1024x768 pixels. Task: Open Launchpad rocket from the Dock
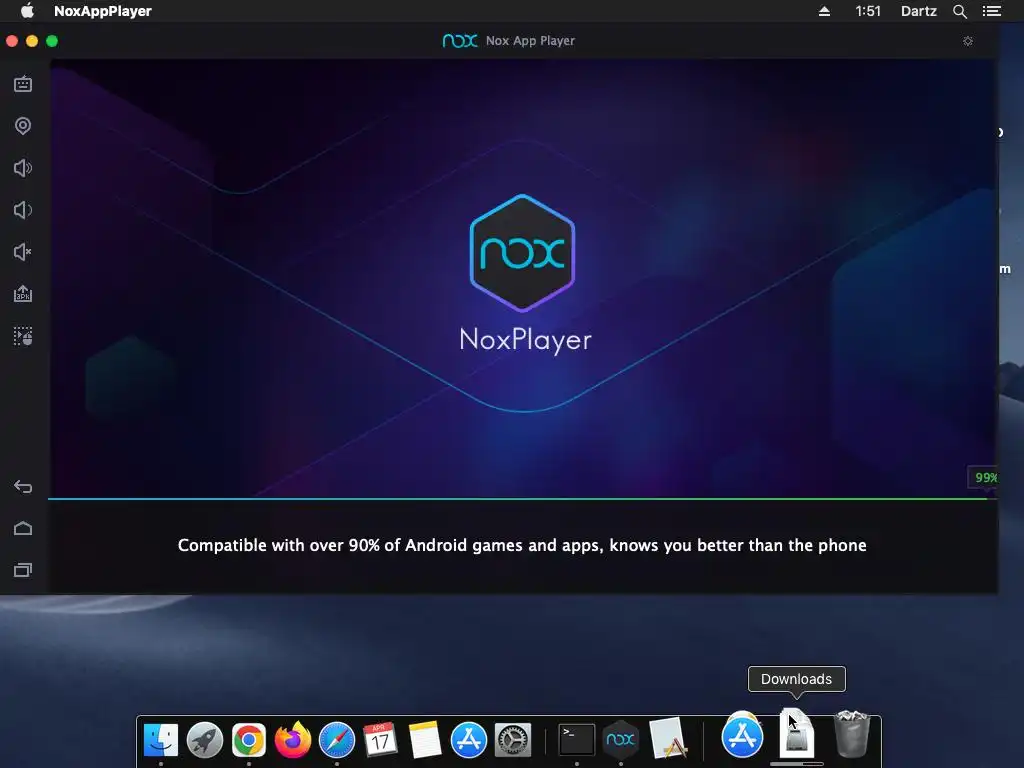click(204, 740)
